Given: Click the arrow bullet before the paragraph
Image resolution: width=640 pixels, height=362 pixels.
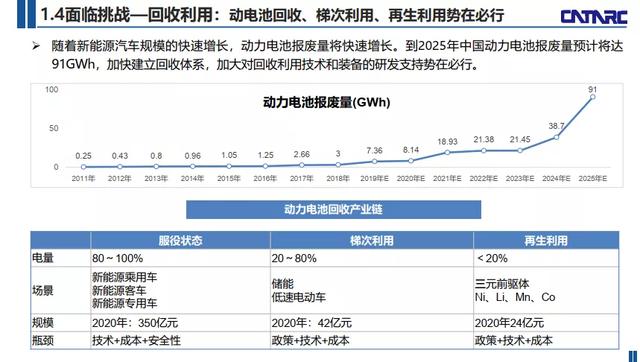Looking at the screenshot, I should [36, 47].
